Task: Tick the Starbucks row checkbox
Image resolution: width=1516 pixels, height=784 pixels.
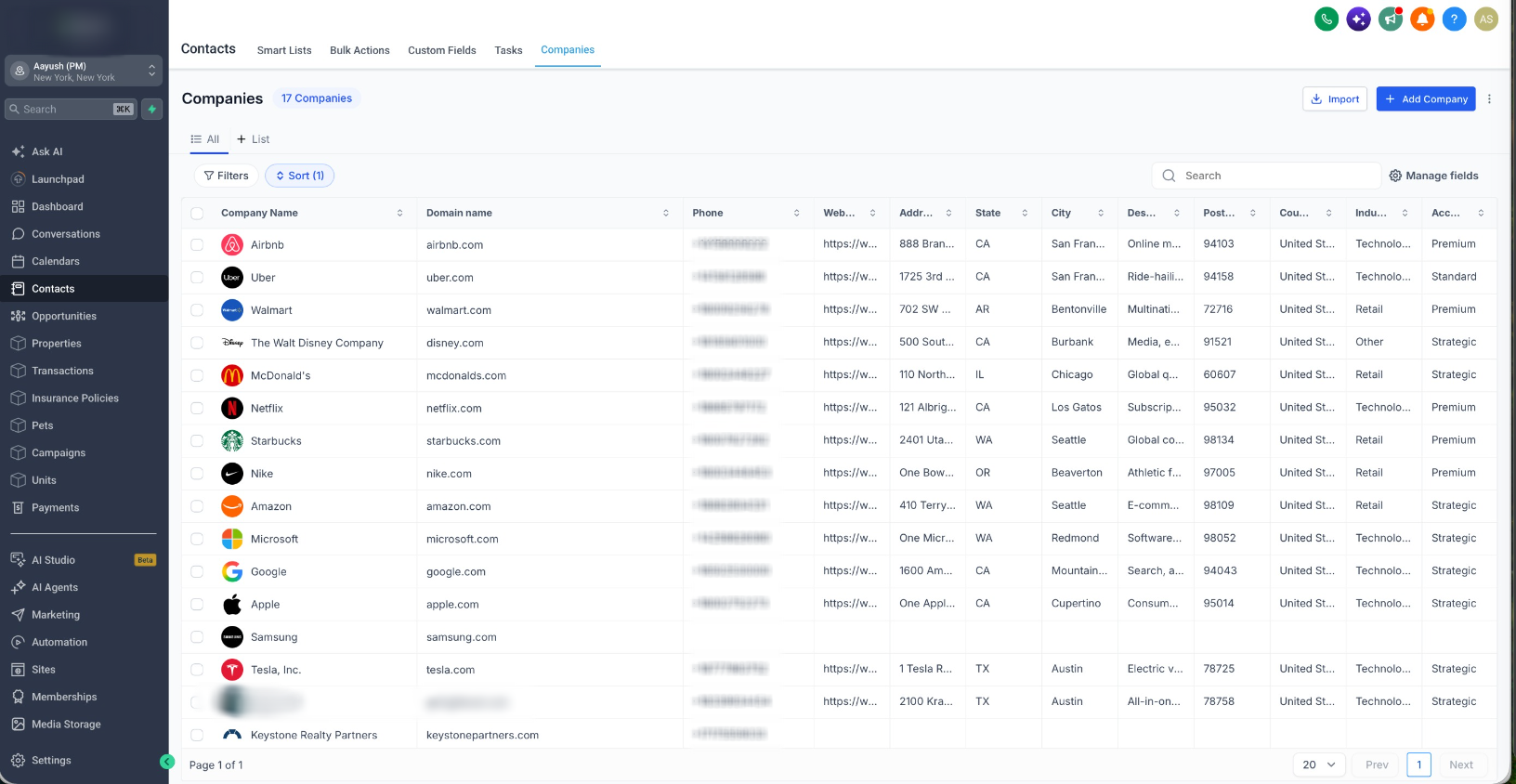Action: click(197, 441)
